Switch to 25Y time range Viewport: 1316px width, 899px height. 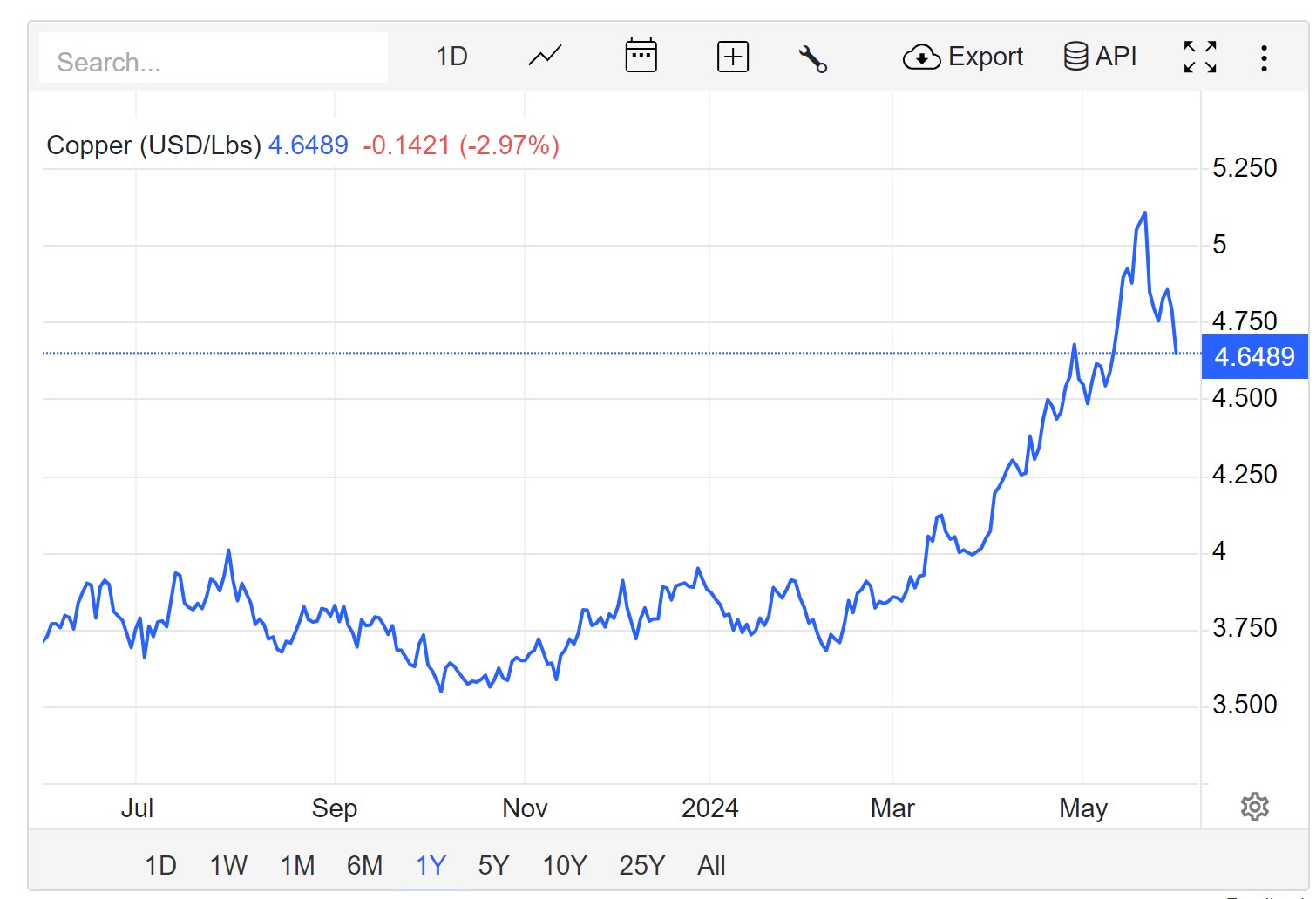[641, 865]
